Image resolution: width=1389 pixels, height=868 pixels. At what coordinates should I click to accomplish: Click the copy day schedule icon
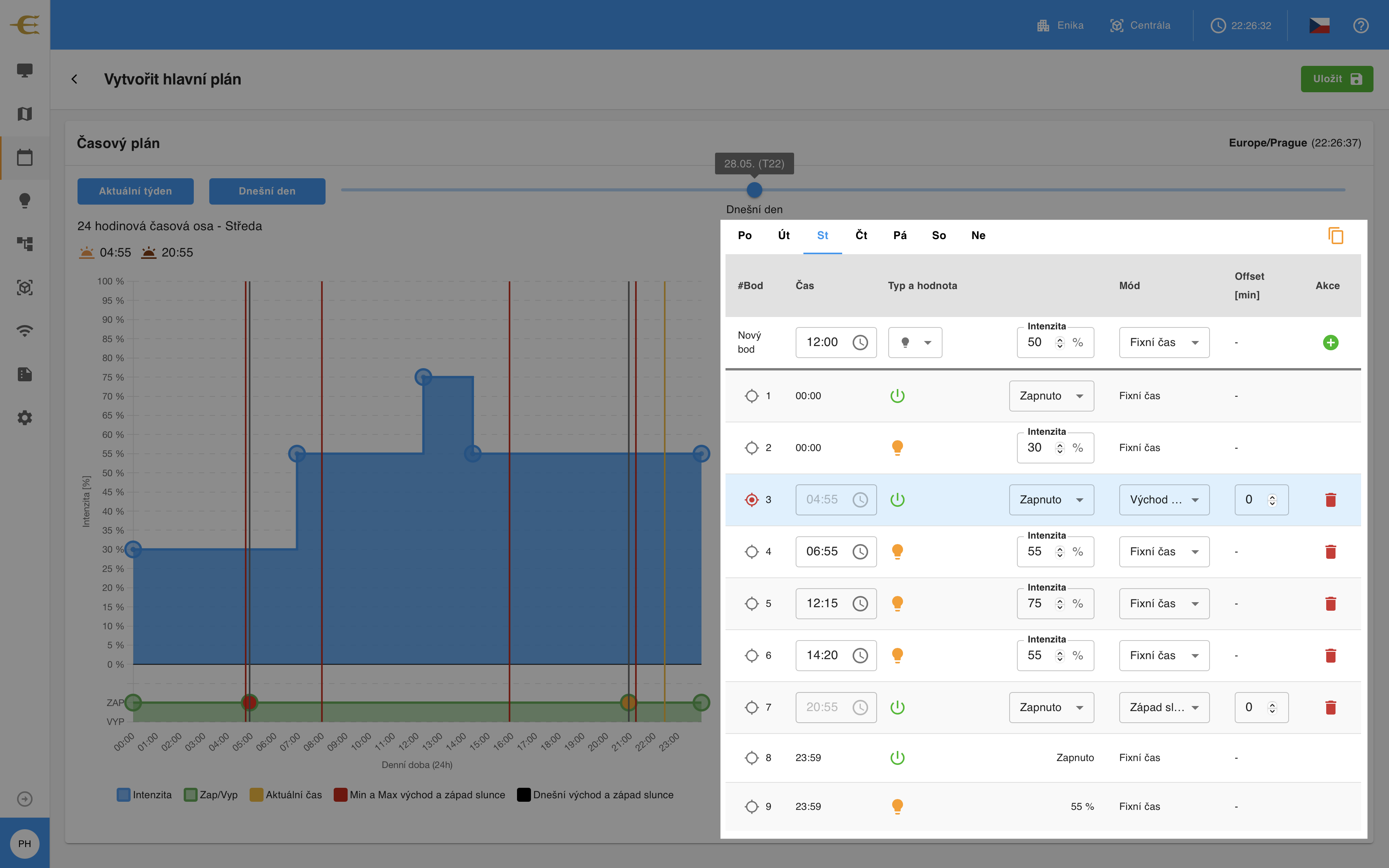(x=1336, y=235)
